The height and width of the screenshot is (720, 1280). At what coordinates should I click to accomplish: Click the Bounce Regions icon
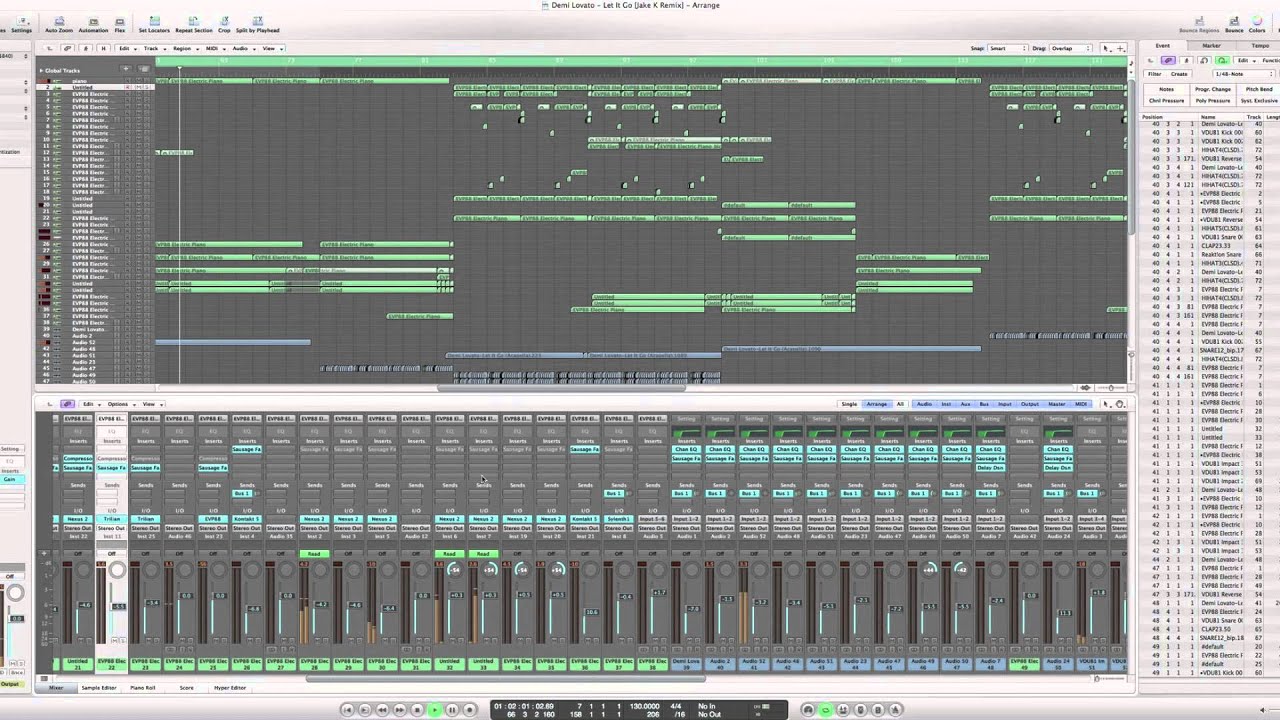tap(1198, 22)
